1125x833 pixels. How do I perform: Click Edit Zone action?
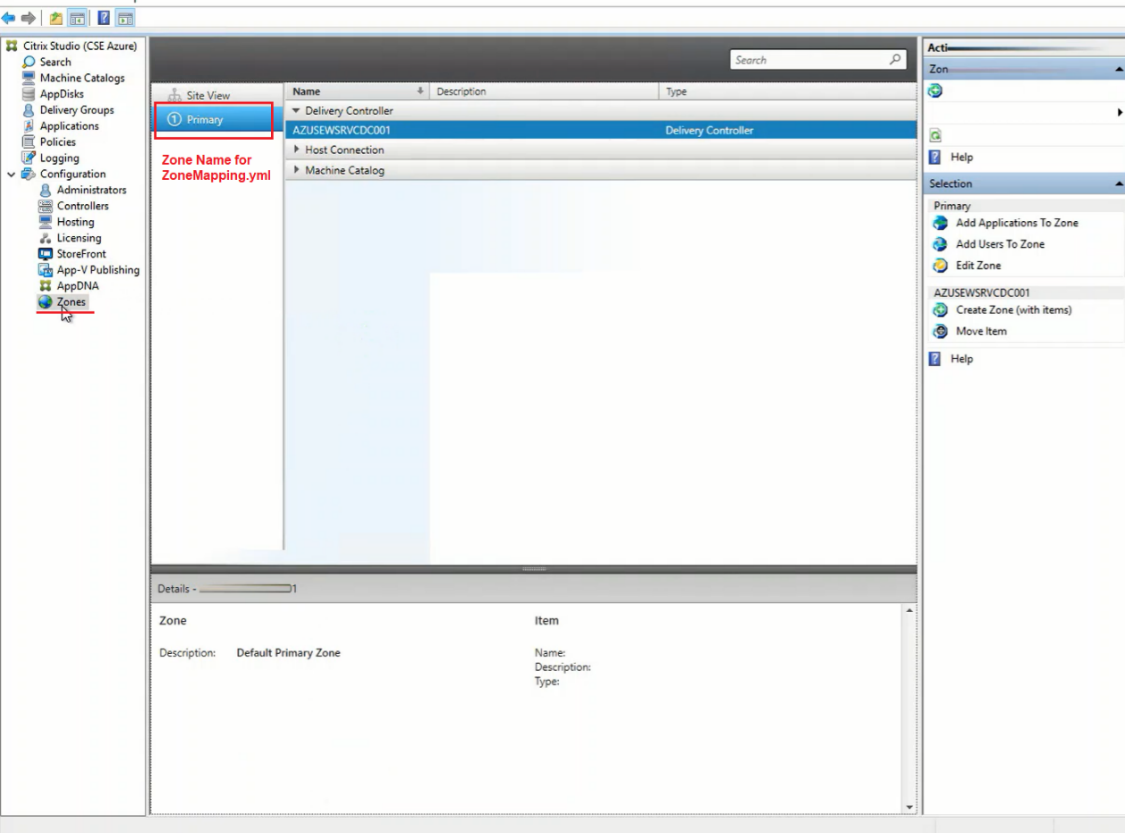coord(978,265)
